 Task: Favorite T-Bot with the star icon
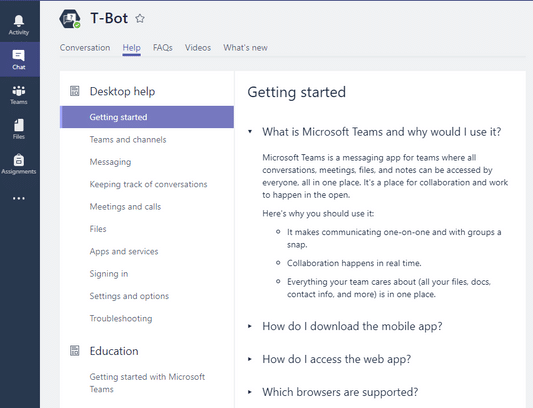point(140,18)
